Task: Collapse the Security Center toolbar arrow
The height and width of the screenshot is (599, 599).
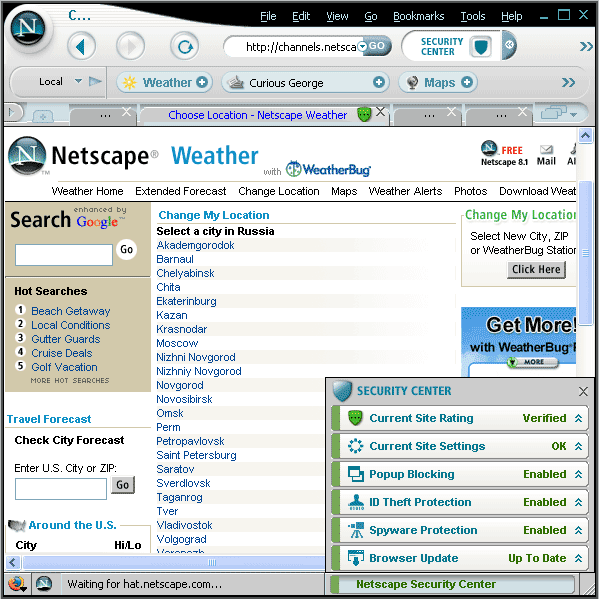Action: click(x=509, y=45)
